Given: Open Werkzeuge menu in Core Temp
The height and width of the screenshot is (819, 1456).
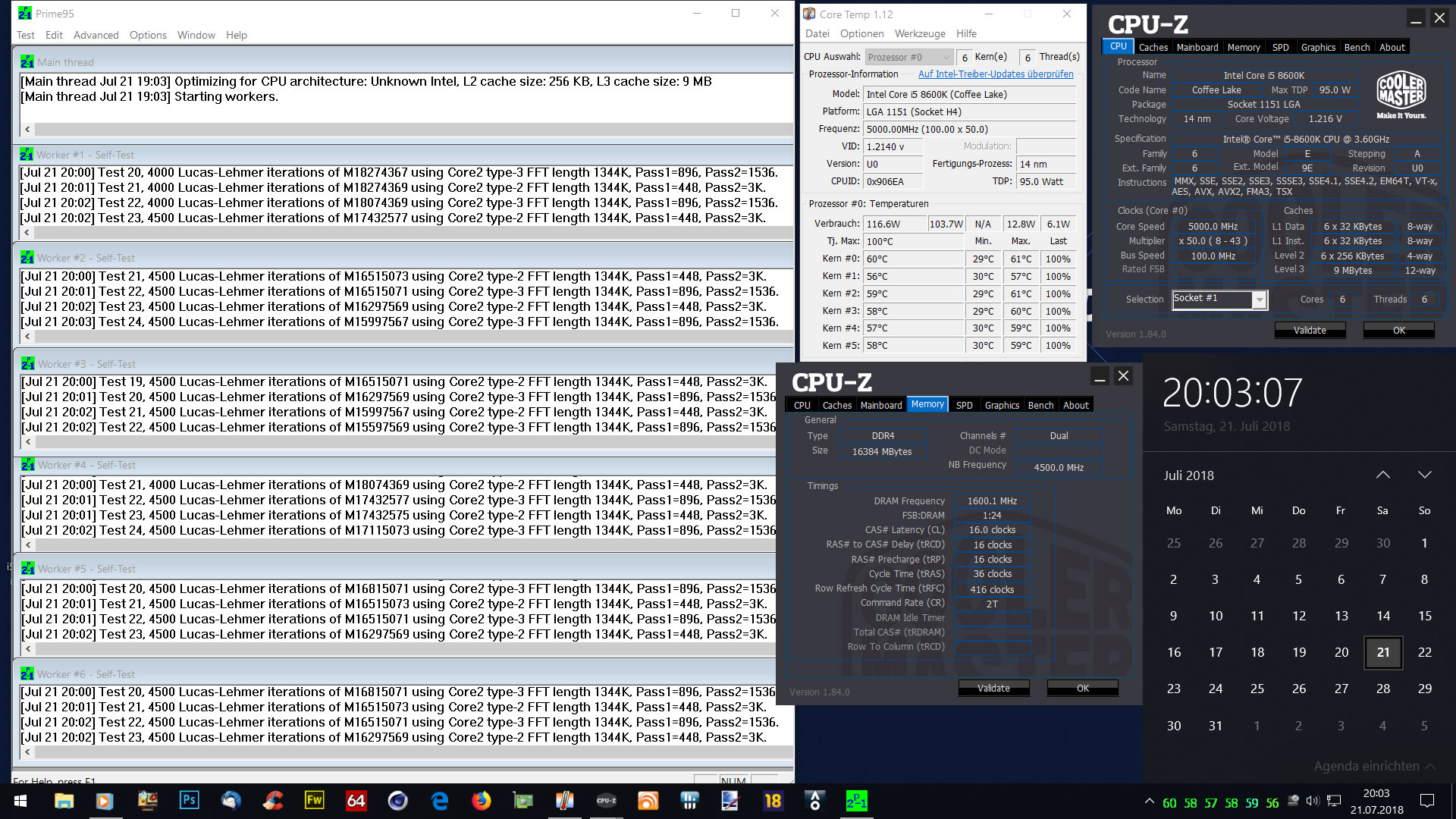Looking at the screenshot, I should pyautogui.click(x=919, y=33).
